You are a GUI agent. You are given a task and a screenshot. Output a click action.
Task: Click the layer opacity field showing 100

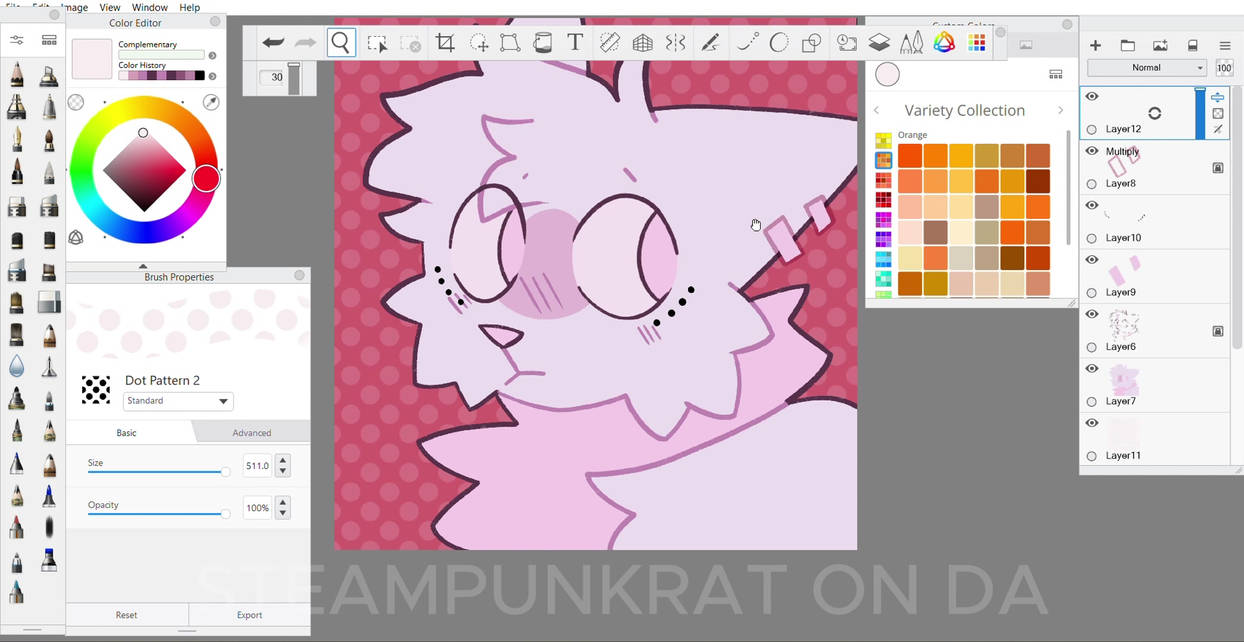(1225, 68)
